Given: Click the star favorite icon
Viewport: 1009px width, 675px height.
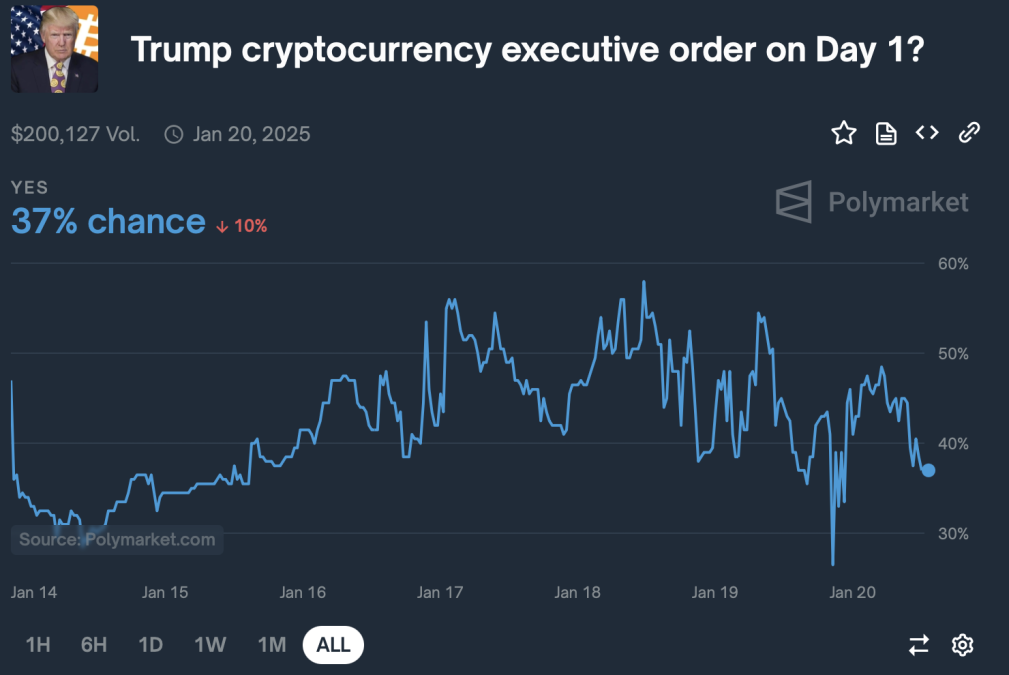Looking at the screenshot, I should 844,133.
